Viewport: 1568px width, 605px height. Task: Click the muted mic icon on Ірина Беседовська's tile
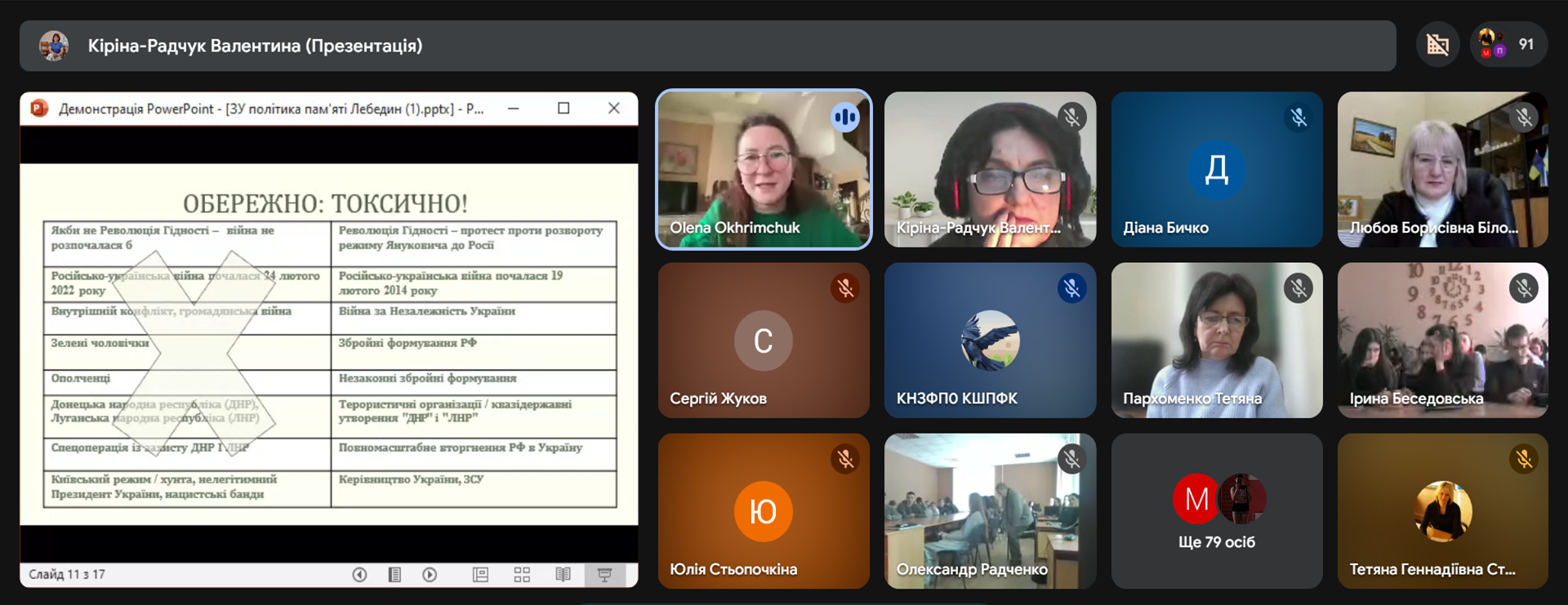tap(1524, 288)
